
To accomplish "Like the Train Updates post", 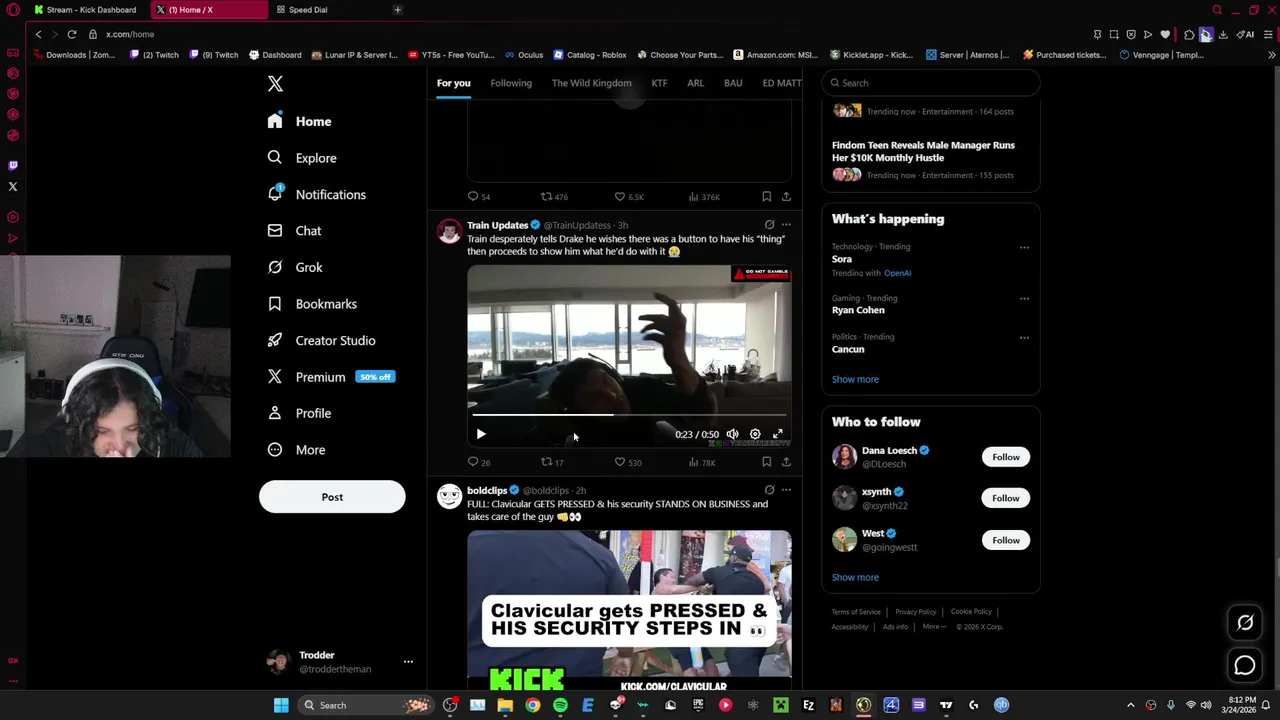I will coord(627,462).
